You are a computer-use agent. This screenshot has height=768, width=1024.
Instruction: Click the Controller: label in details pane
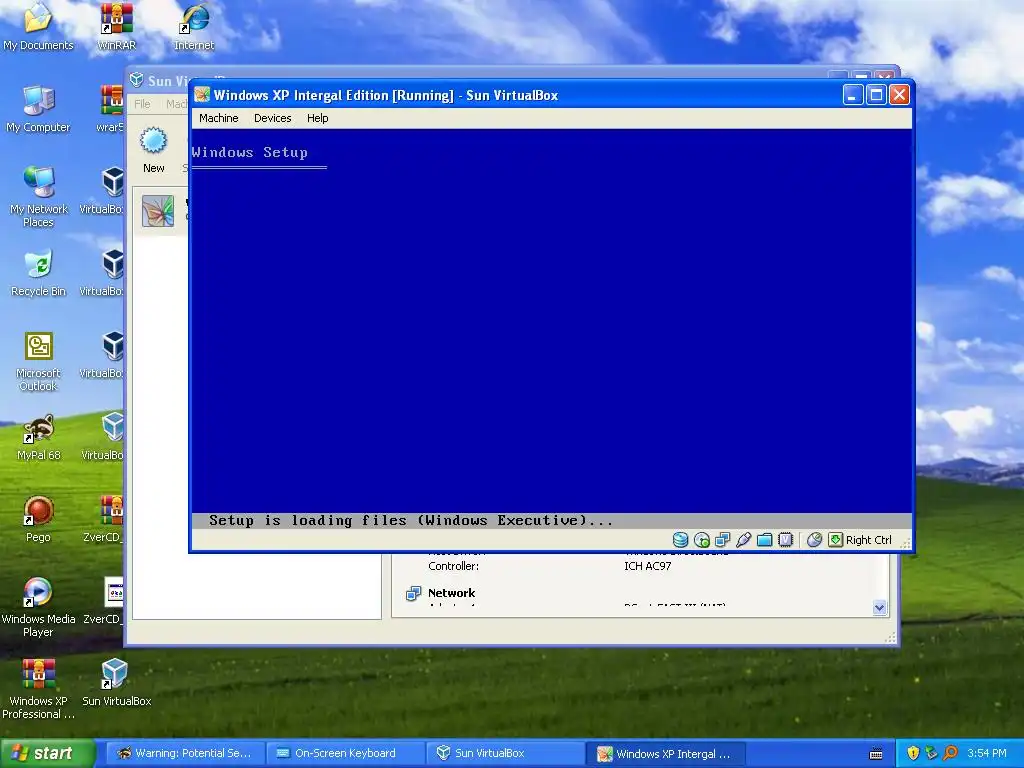pos(453,566)
